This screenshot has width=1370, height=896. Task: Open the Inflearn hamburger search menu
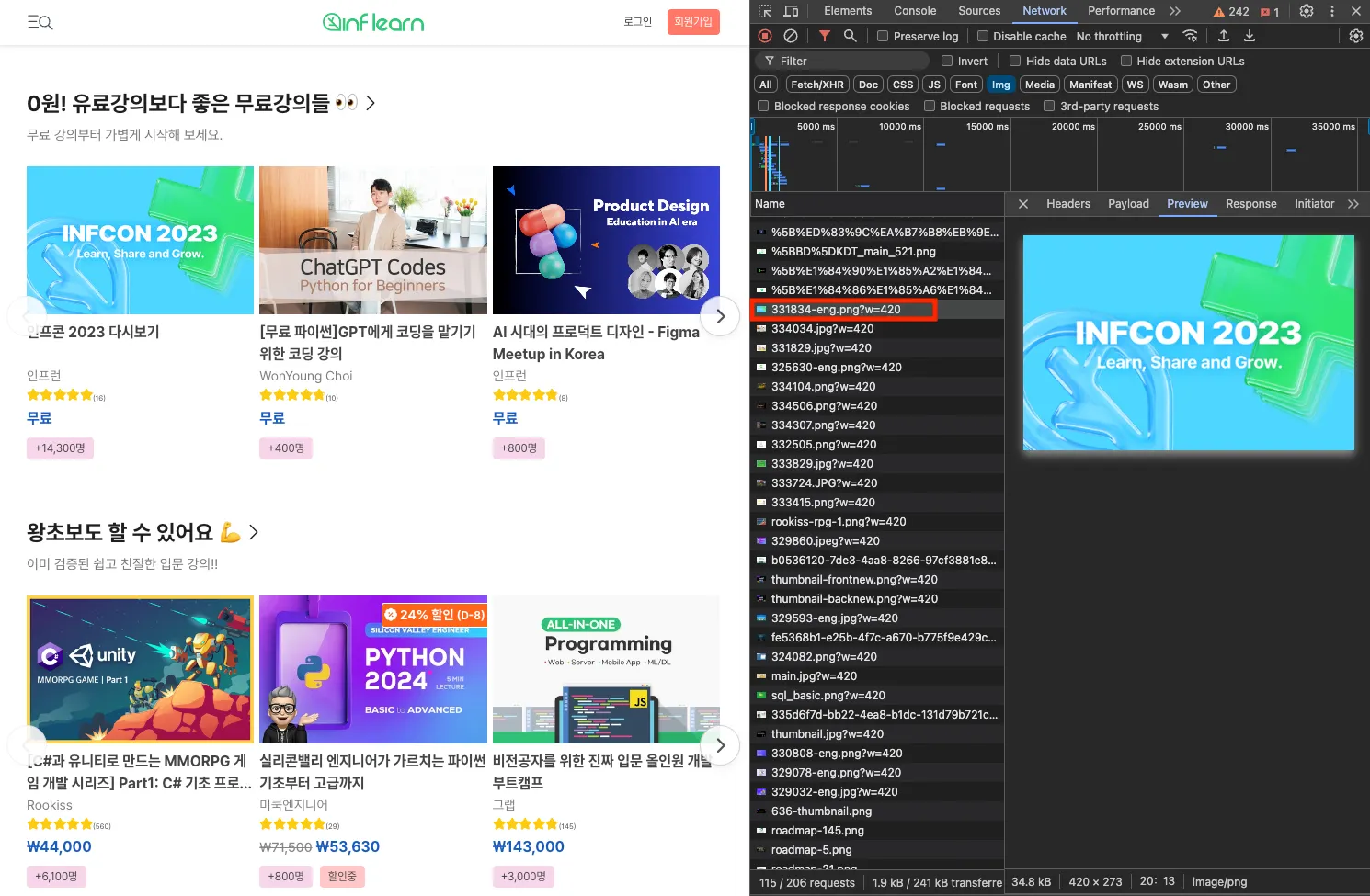click(x=40, y=22)
